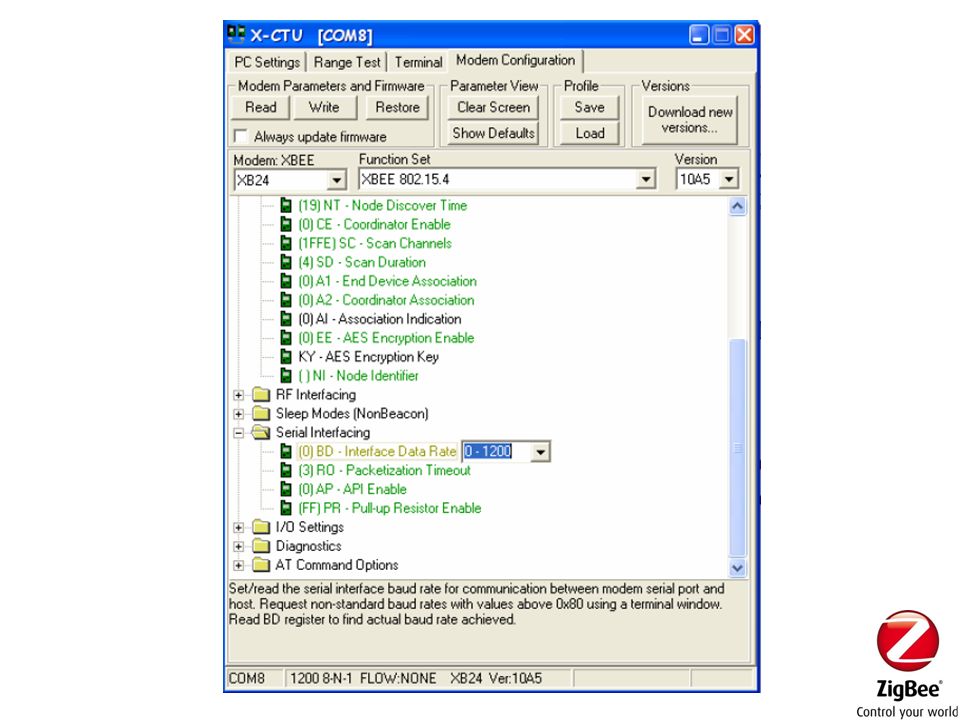Click the NI Node Identifier icon
960x720 pixels.
(286, 376)
